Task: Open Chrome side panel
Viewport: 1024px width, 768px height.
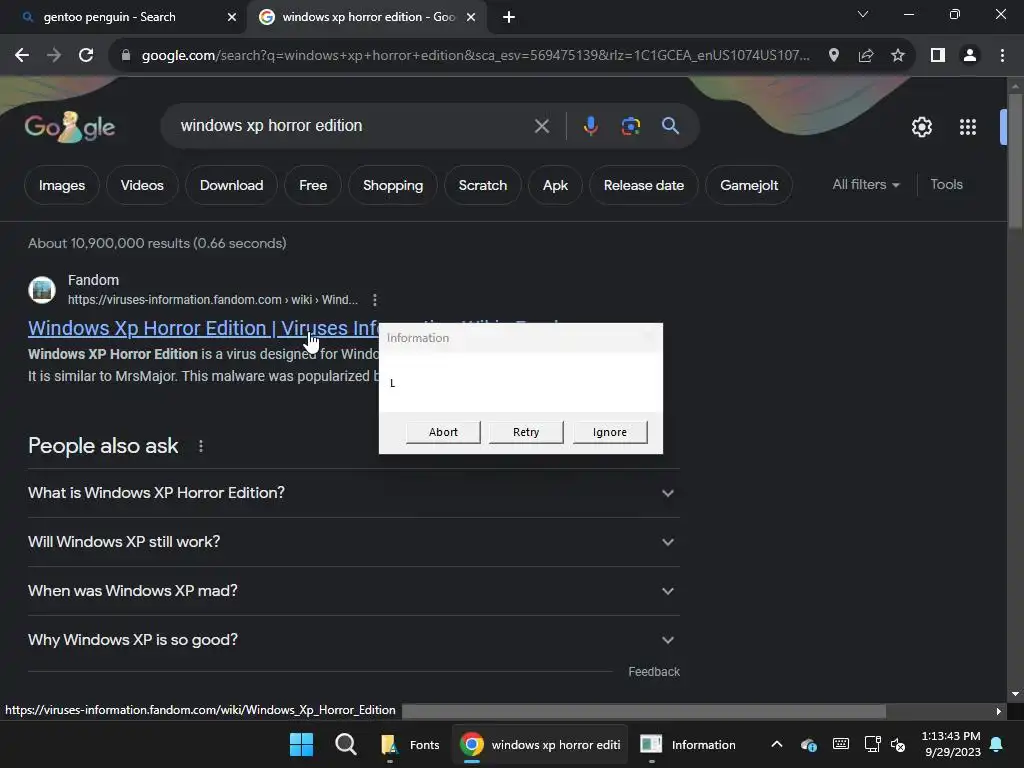Action: (938, 56)
